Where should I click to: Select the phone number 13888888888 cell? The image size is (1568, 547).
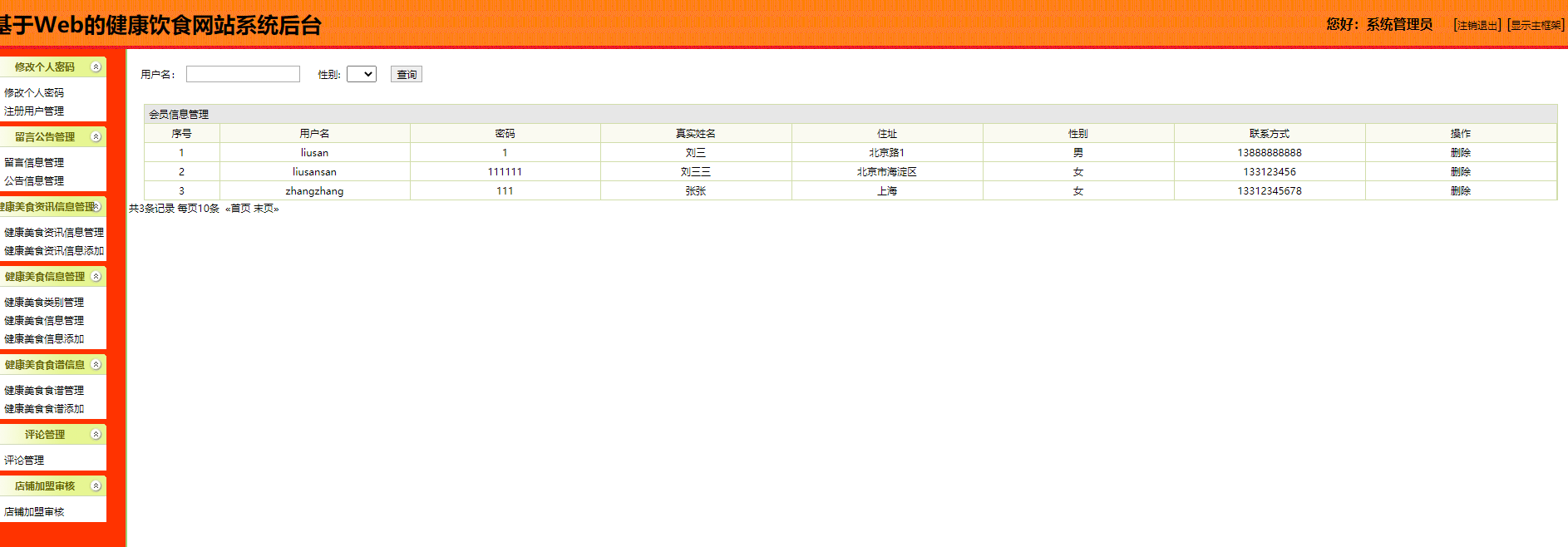click(x=1270, y=152)
